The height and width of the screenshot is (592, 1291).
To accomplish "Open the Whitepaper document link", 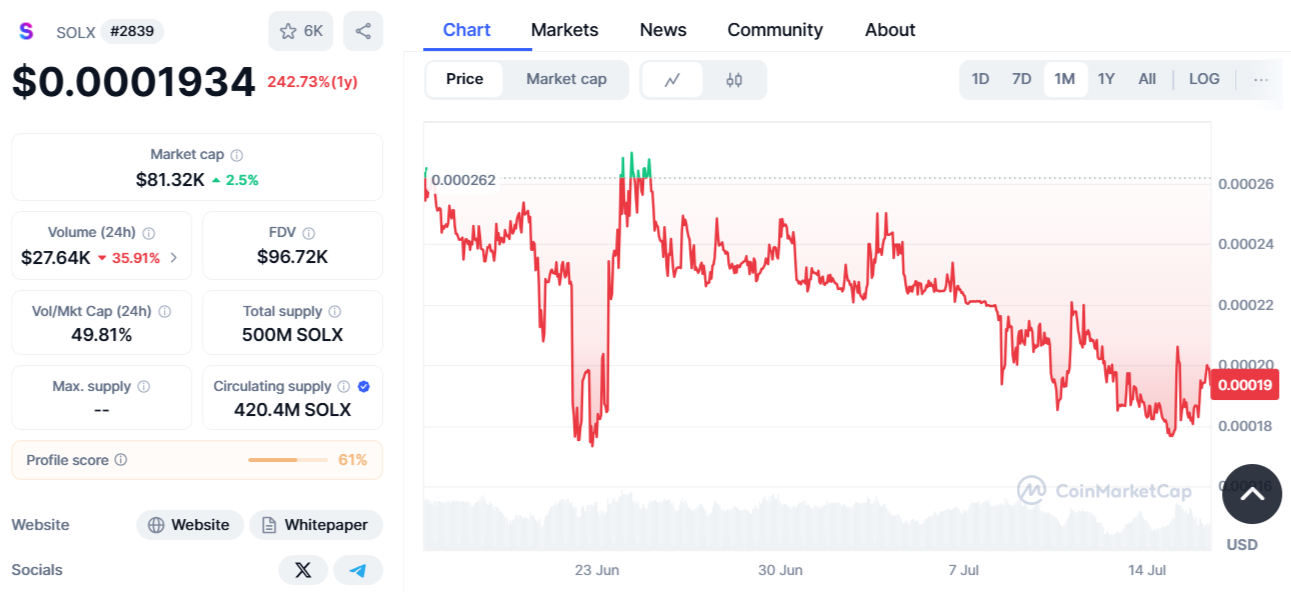I will 316,525.
